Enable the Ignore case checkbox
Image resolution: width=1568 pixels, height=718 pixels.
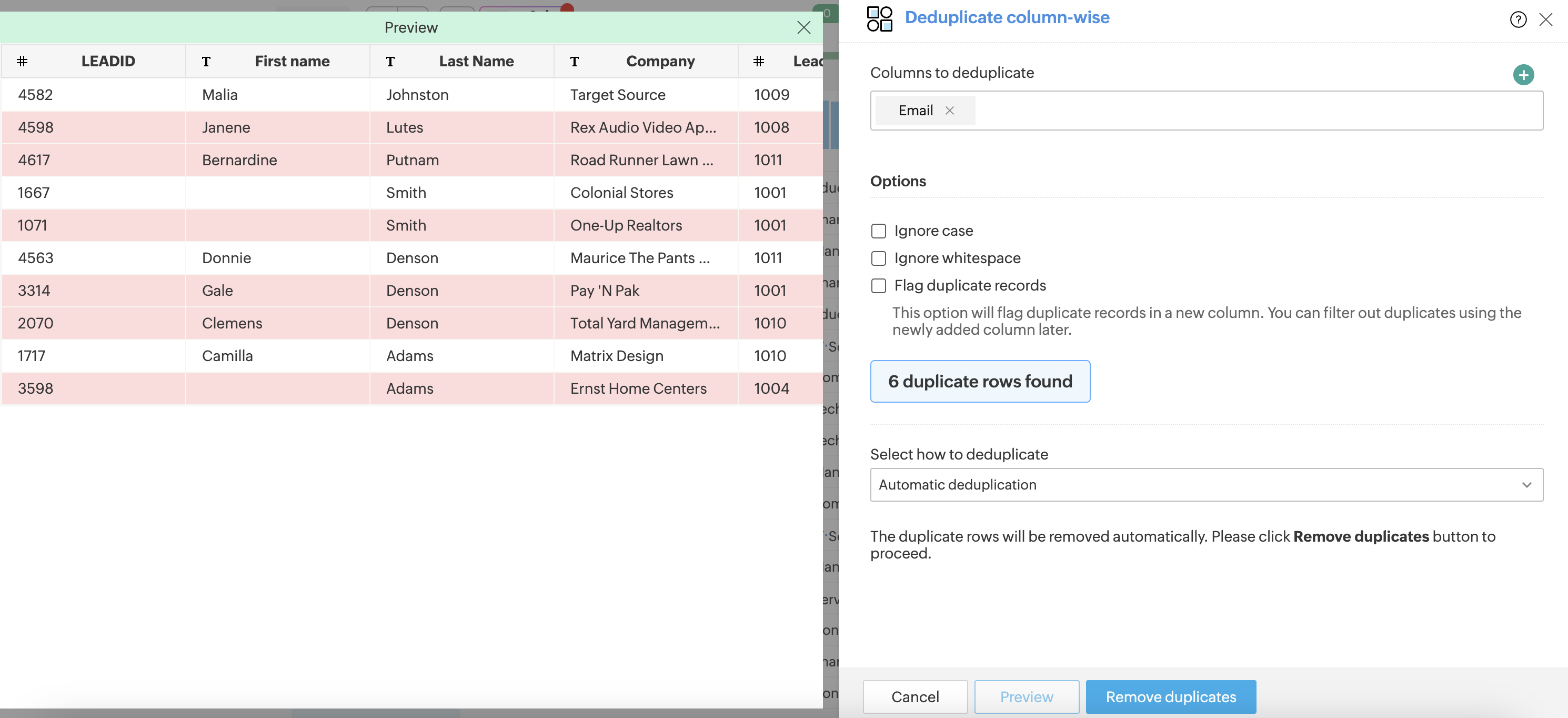pos(878,231)
